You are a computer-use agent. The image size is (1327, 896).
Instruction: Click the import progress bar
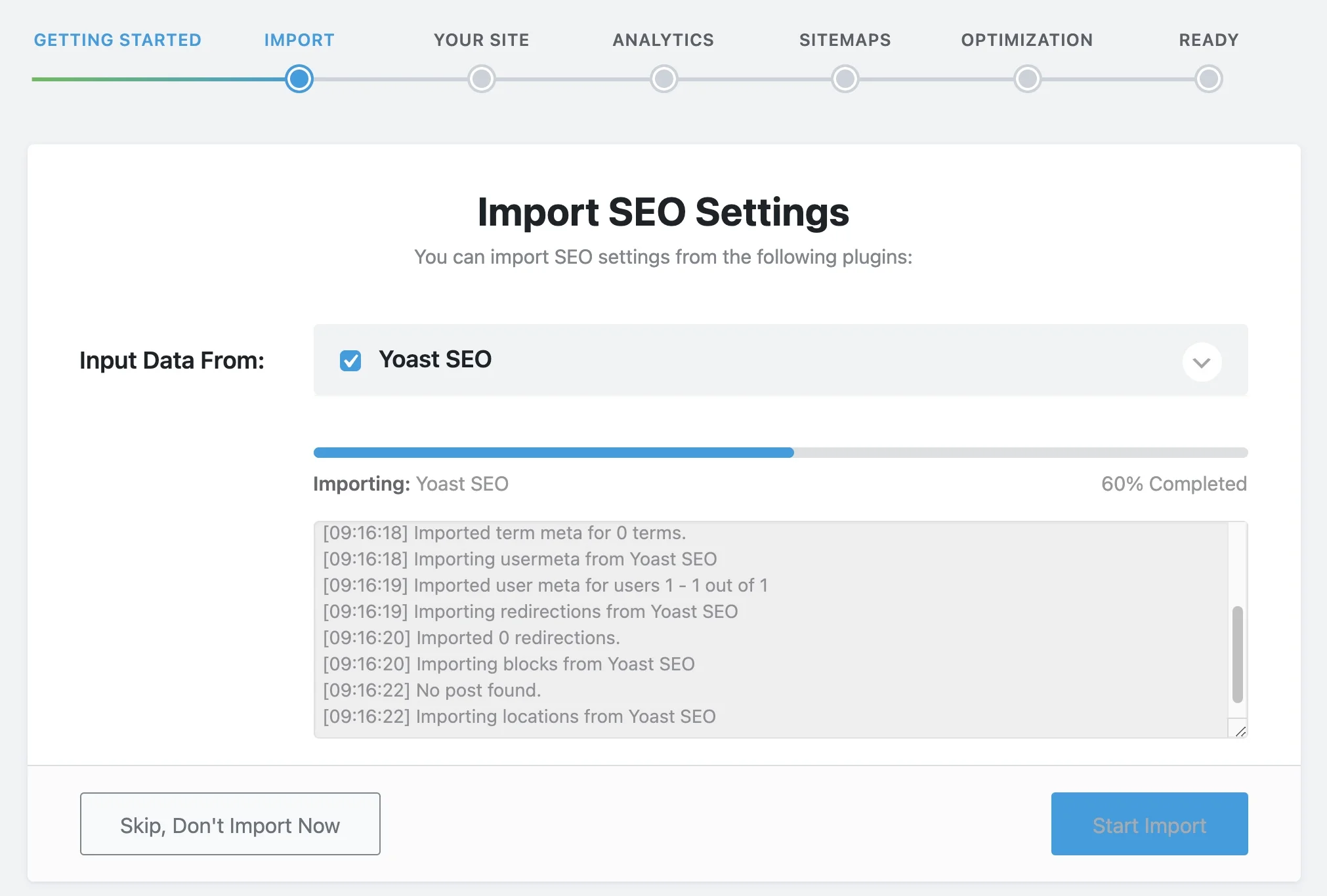[x=780, y=453]
